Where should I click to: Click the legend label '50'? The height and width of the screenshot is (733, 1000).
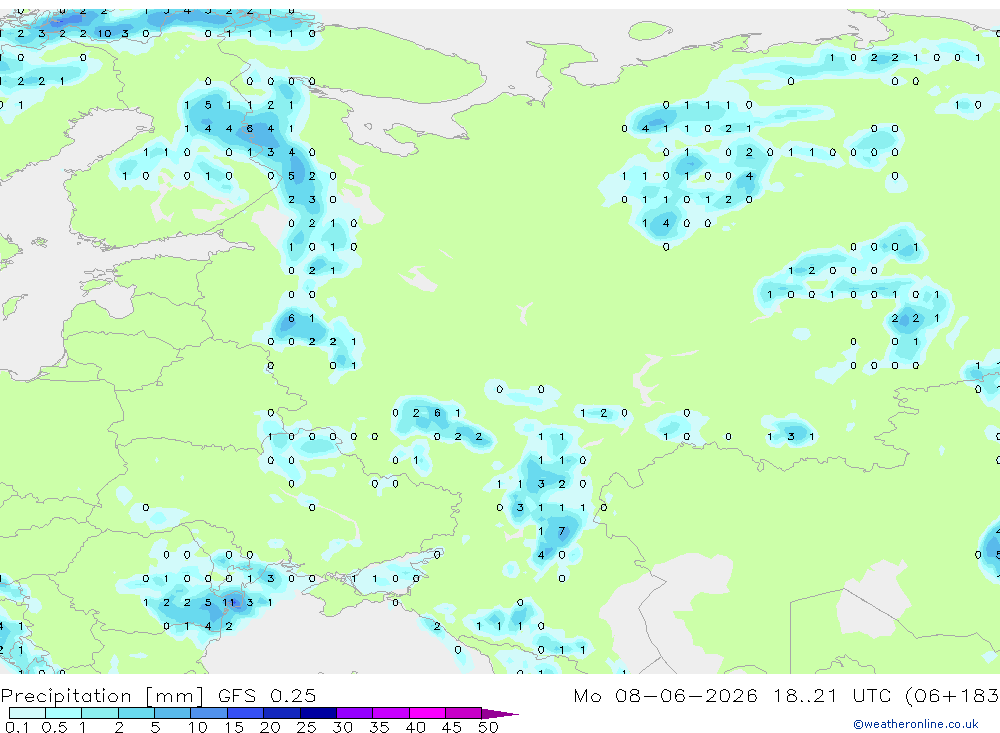click(488, 727)
